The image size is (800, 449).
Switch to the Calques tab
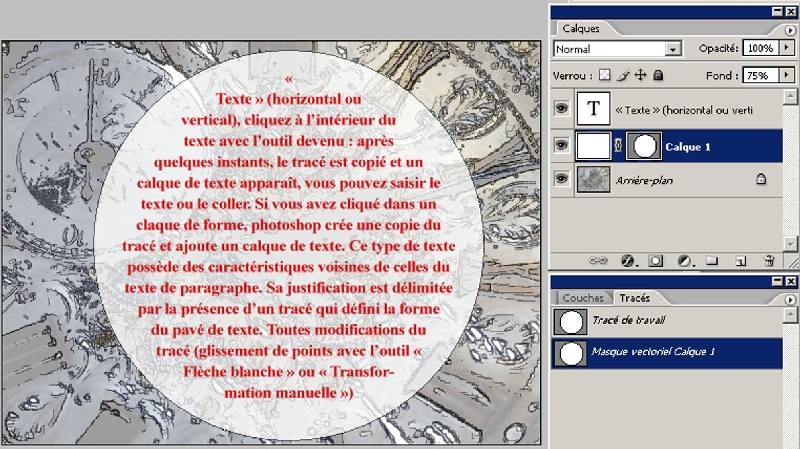[x=581, y=29]
